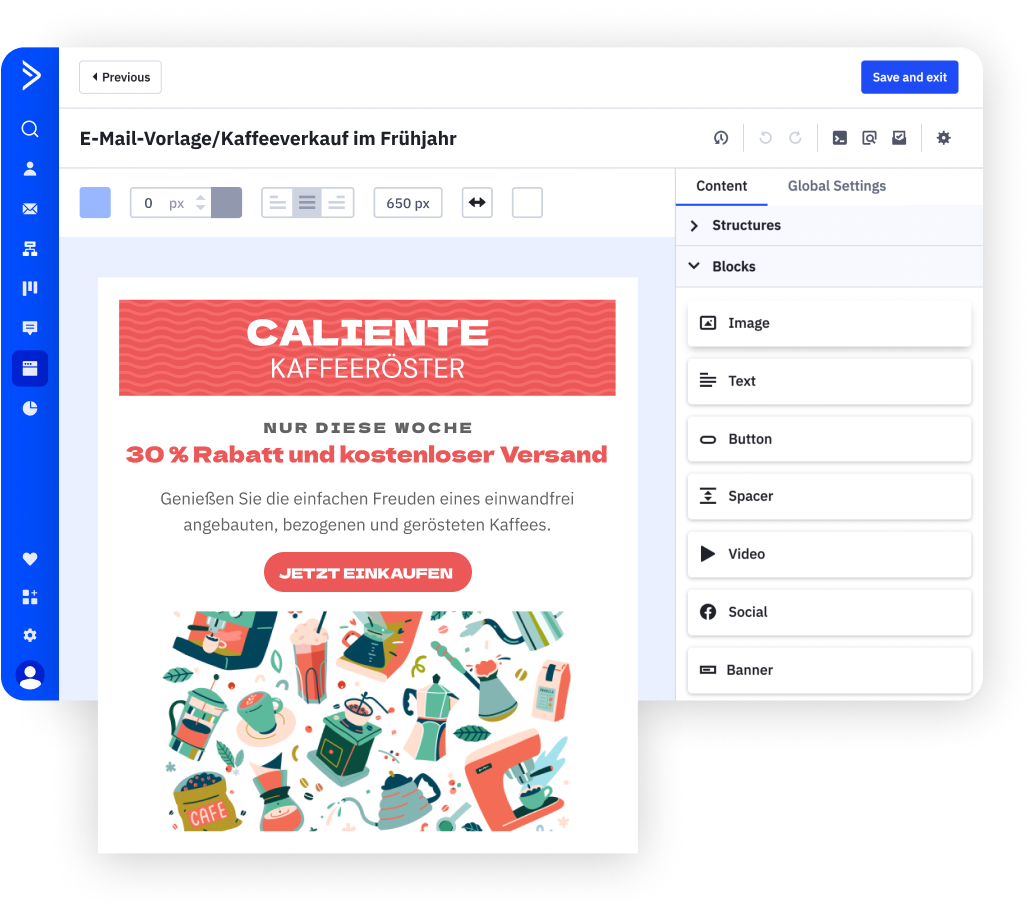The image size is (1034, 911).
Task: Select the Caliente Kaffeeröster header banner
Action: click(367, 348)
